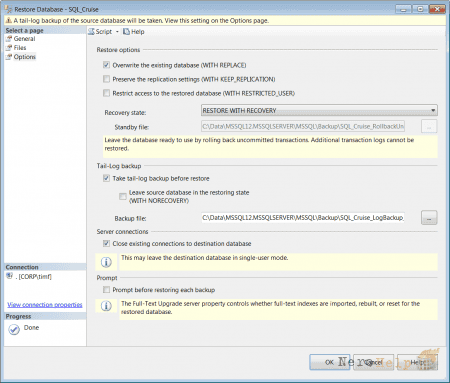Click the Backup file path field
This screenshot has width=450, height=383.
click(303, 218)
